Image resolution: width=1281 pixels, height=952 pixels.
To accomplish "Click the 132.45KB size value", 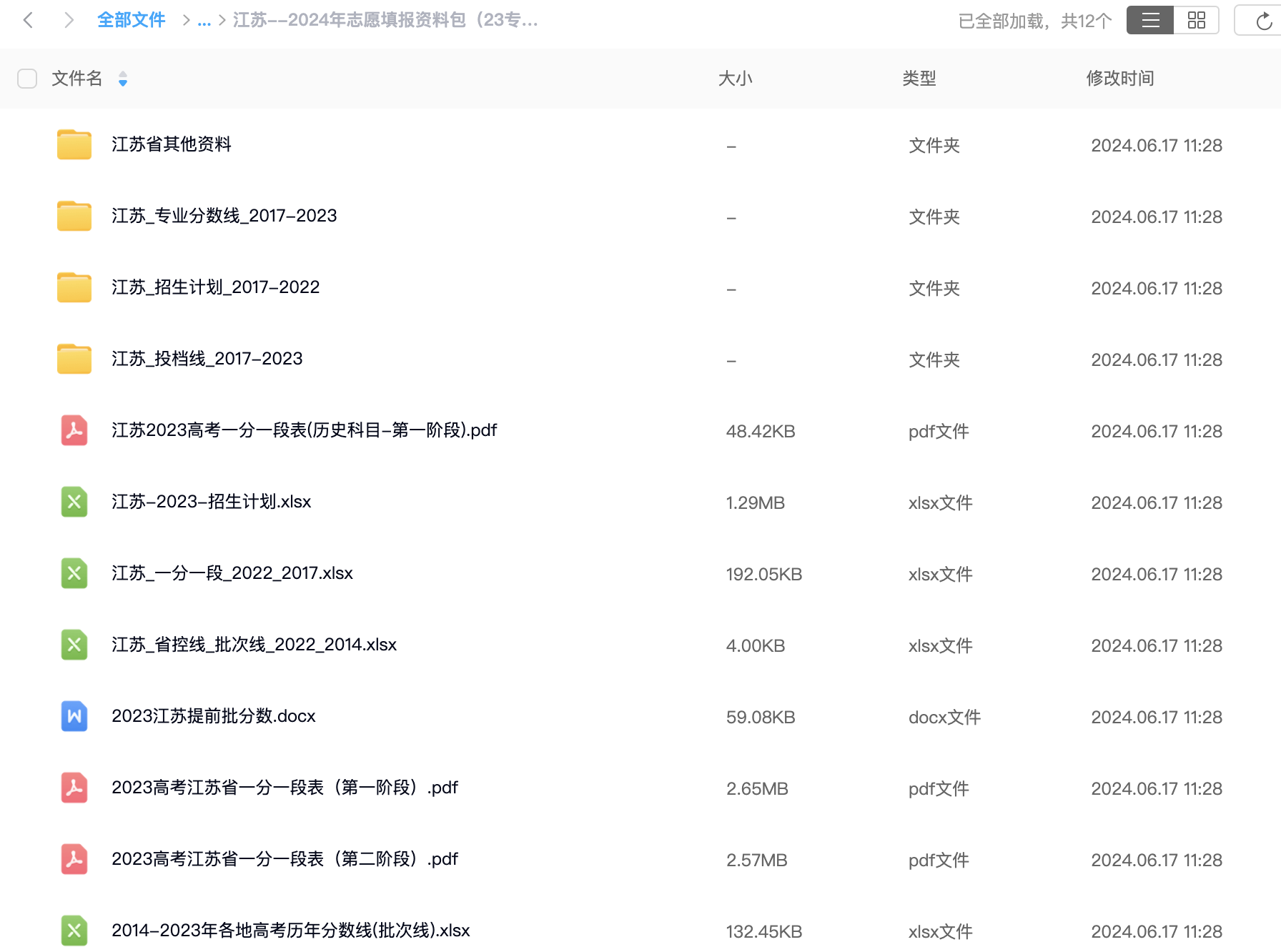I will coord(764,932).
